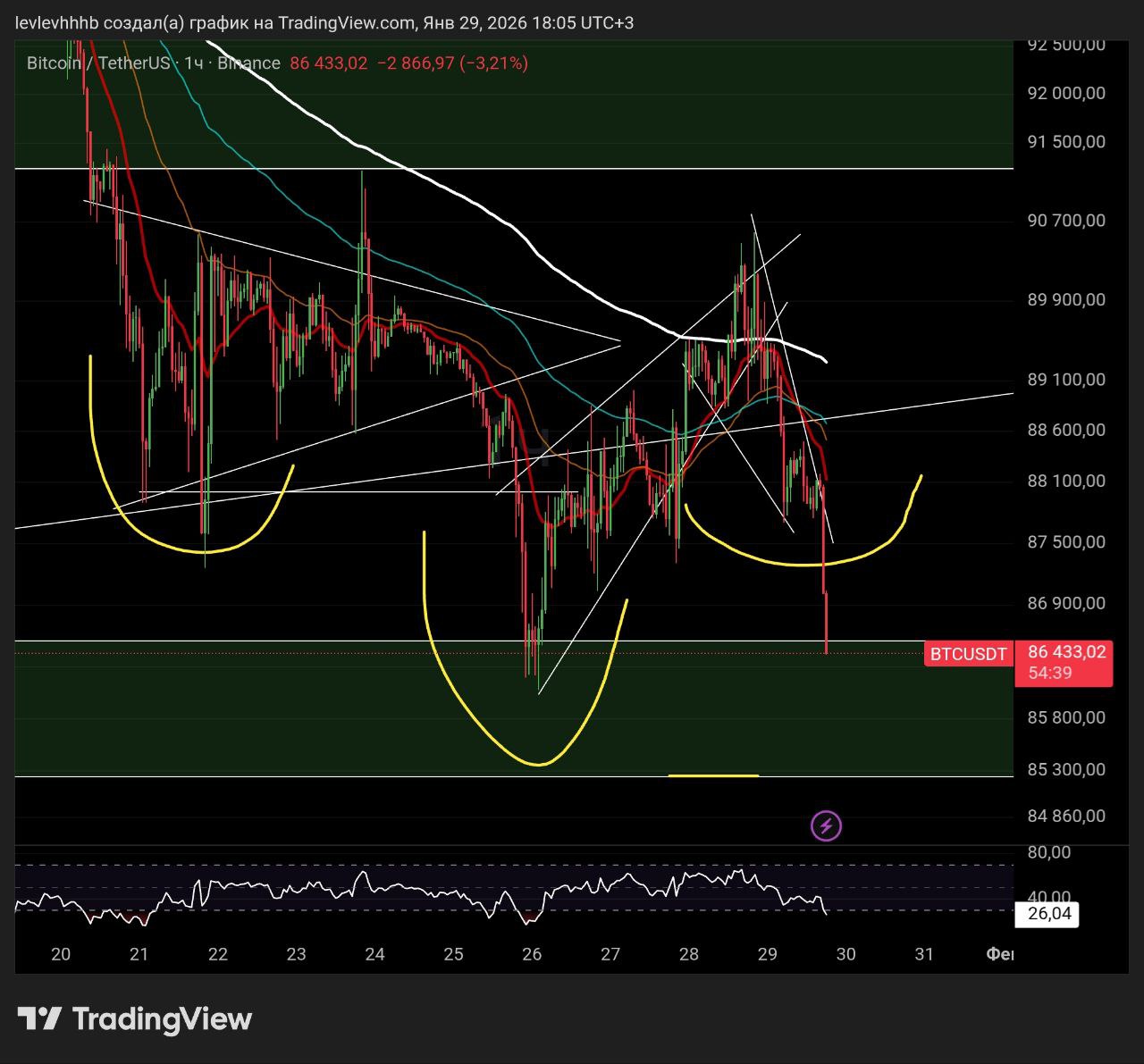Image resolution: width=1144 pixels, height=1064 pixels.
Task: Click the Фев month label on time axis
Action: click(x=999, y=954)
